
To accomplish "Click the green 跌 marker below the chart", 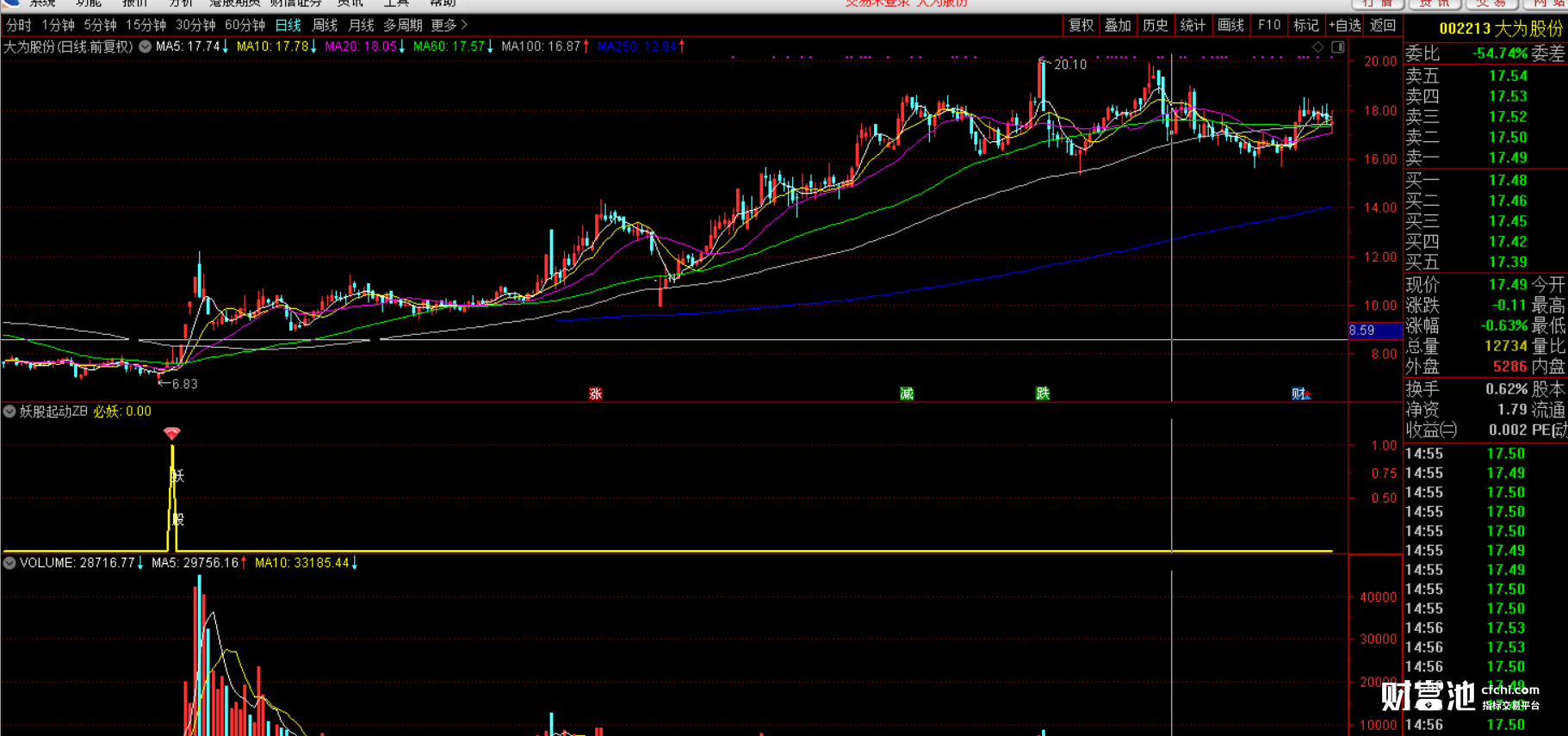I will point(1043,393).
